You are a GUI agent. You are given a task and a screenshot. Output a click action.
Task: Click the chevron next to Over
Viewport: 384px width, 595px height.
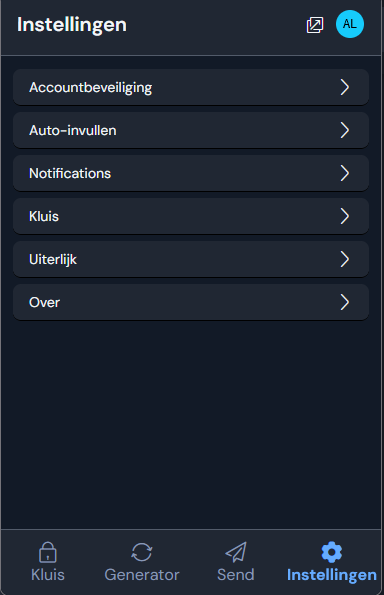(345, 302)
